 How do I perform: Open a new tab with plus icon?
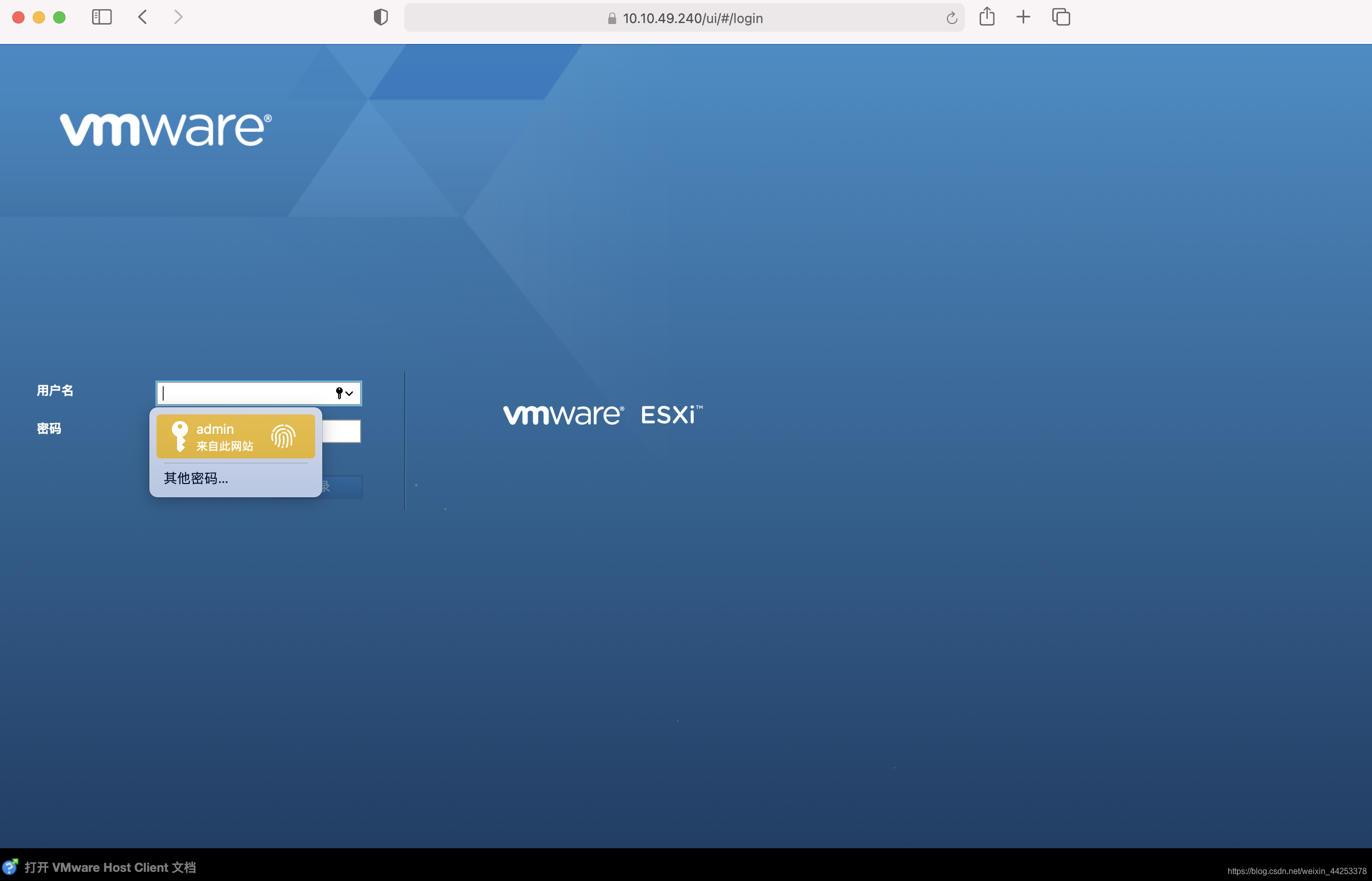click(x=1023, y=17)
